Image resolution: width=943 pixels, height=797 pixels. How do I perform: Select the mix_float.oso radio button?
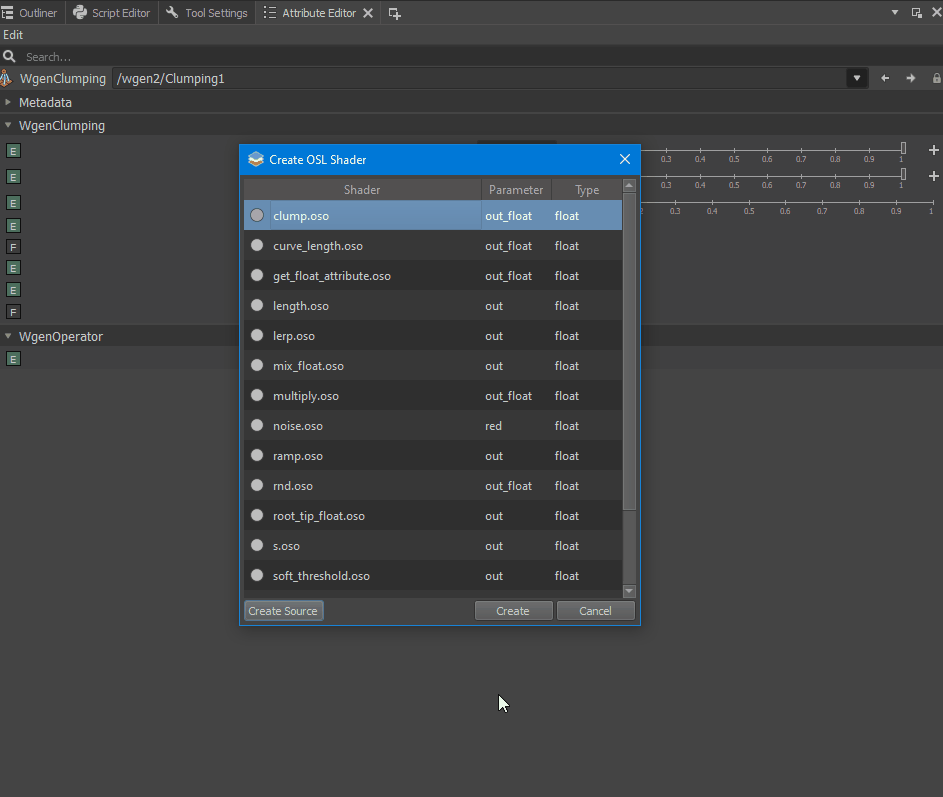(x=257, y=366)
